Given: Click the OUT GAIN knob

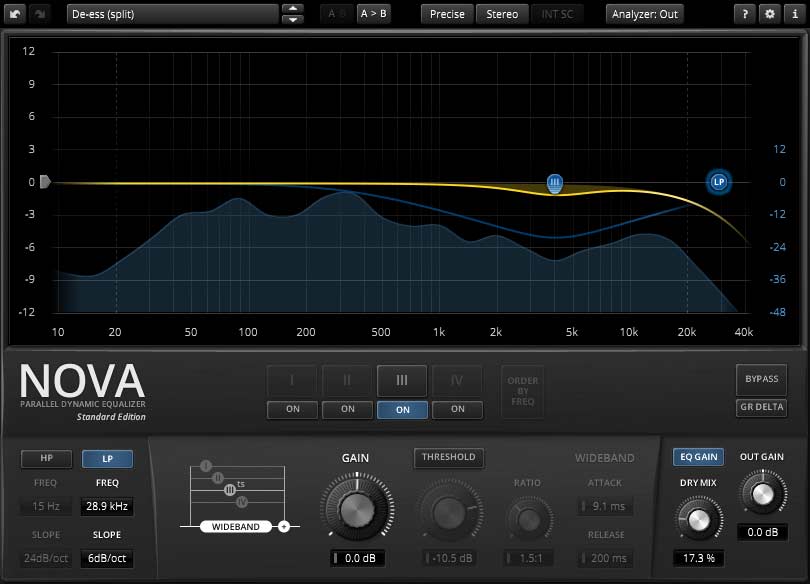Looking at the screenshot, I should pyautogui.click(x=763, y=494).
